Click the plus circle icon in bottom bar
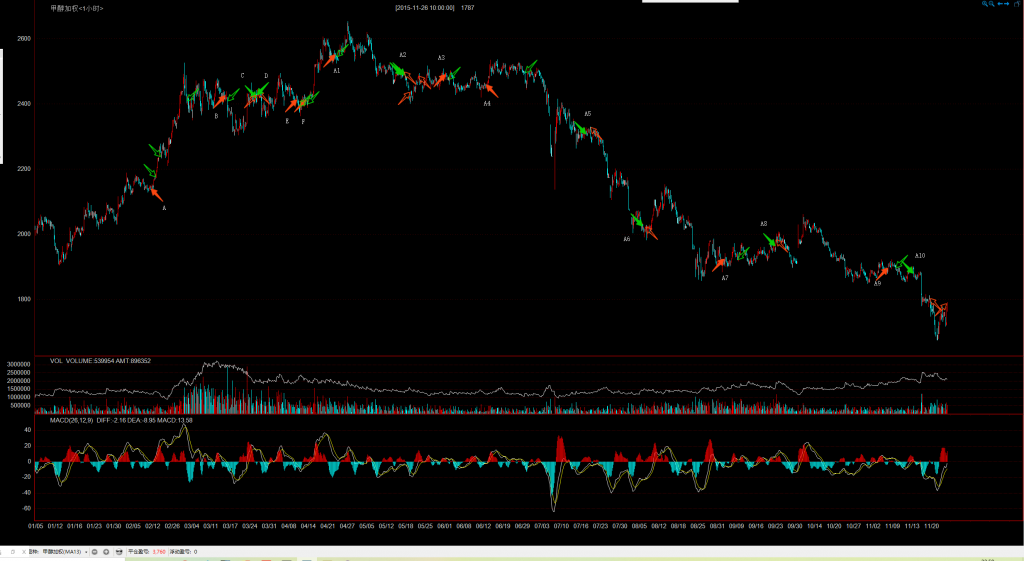The height and width of the screenshot is (561, 1024). tap(106, 552)
